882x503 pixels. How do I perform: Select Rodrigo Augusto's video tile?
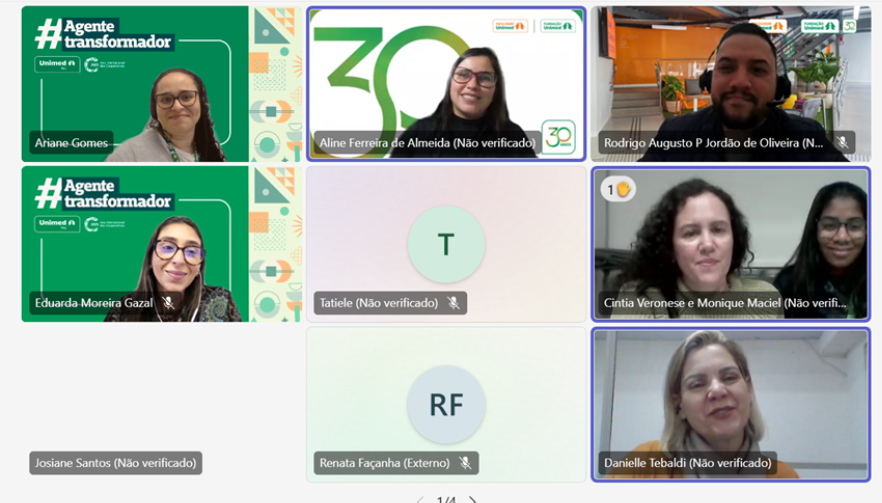click(731, 84)
